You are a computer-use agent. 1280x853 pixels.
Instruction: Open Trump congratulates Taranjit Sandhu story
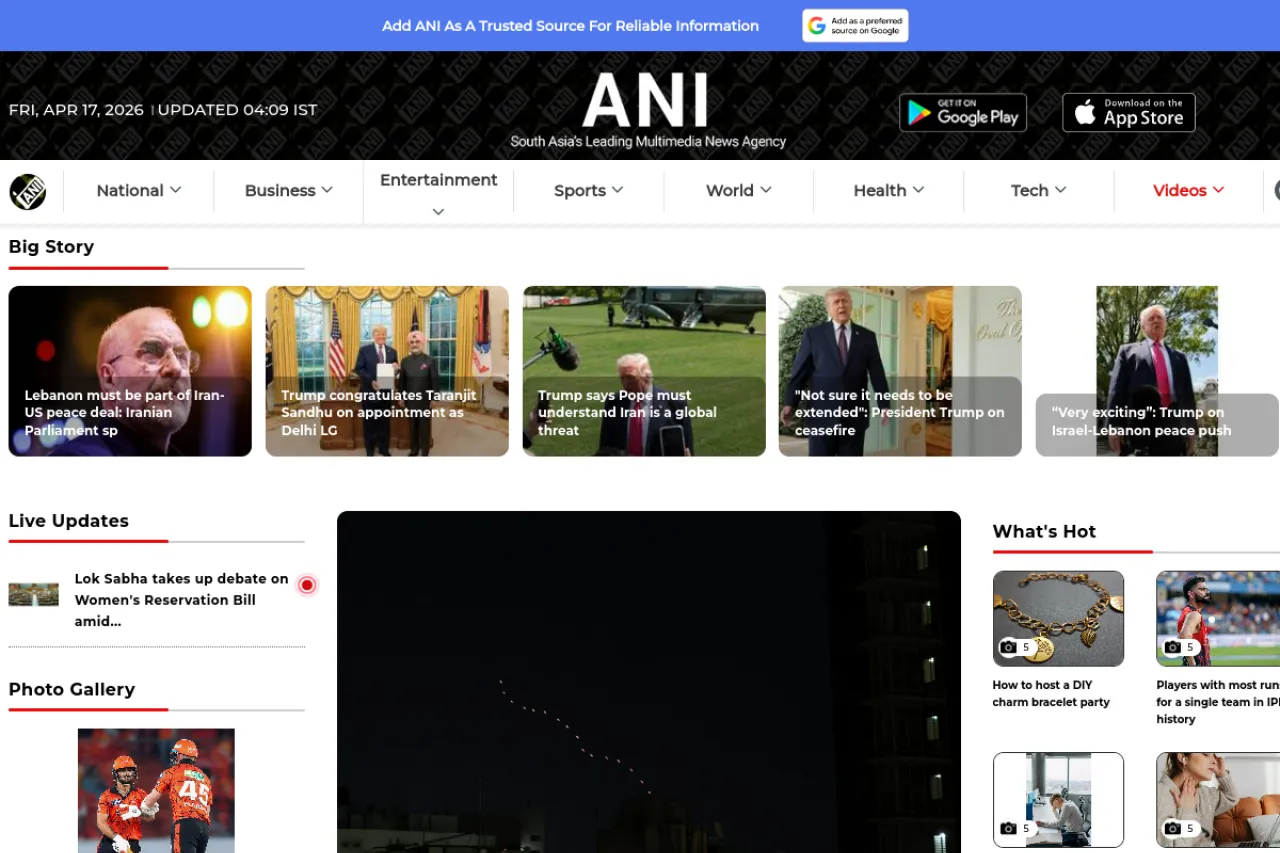(387, 371)
